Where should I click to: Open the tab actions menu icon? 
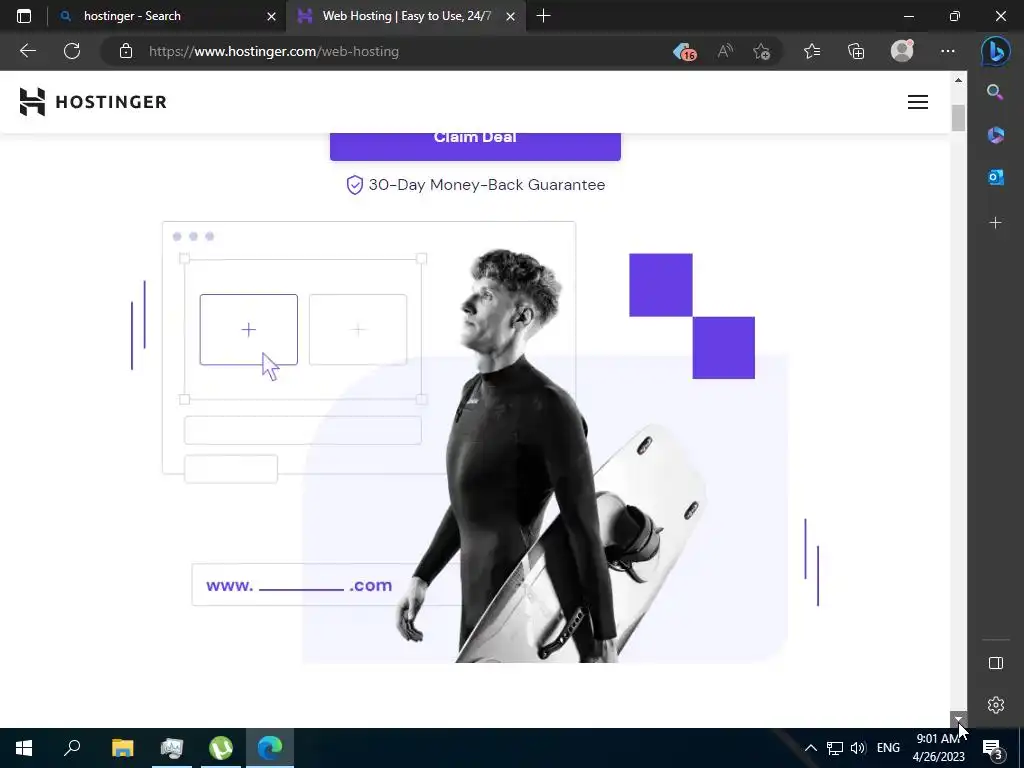[x=24, y=16]
